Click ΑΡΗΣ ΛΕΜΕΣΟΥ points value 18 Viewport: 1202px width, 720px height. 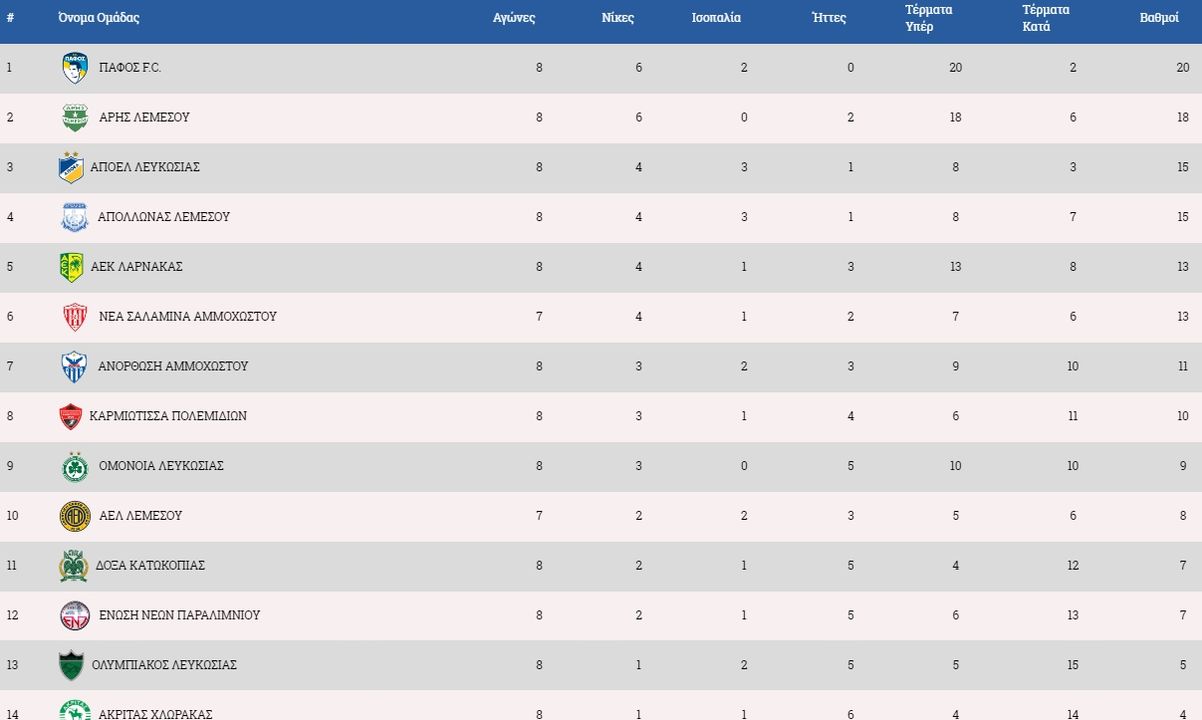click(x=1183, y=118)
